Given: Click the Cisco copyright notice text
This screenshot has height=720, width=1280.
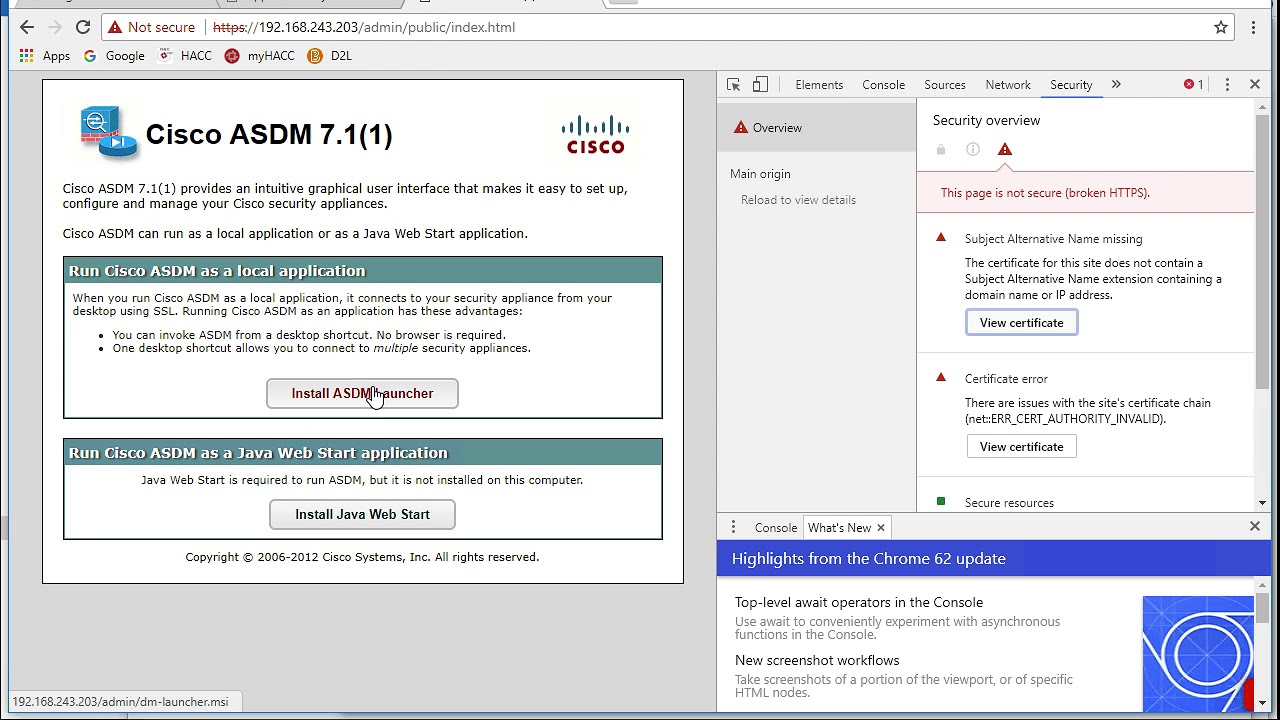Looking at the screenshot, I should (362, 557).
